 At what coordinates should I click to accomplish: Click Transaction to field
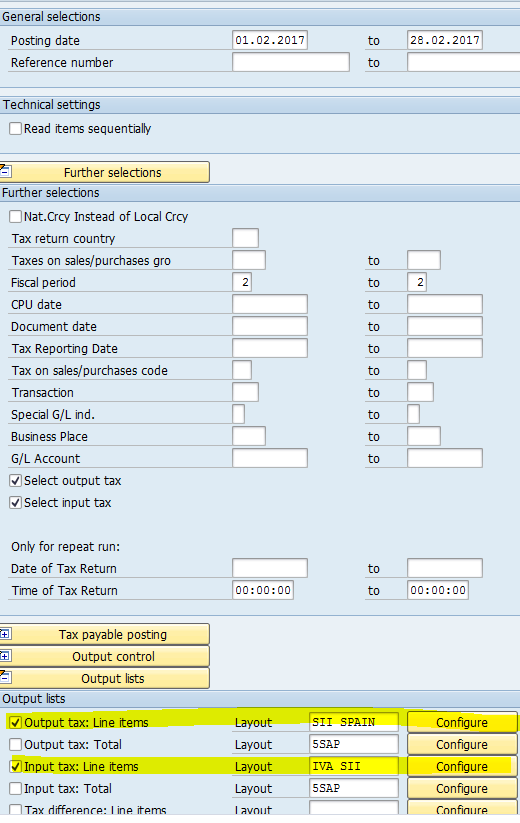[420, 393]
